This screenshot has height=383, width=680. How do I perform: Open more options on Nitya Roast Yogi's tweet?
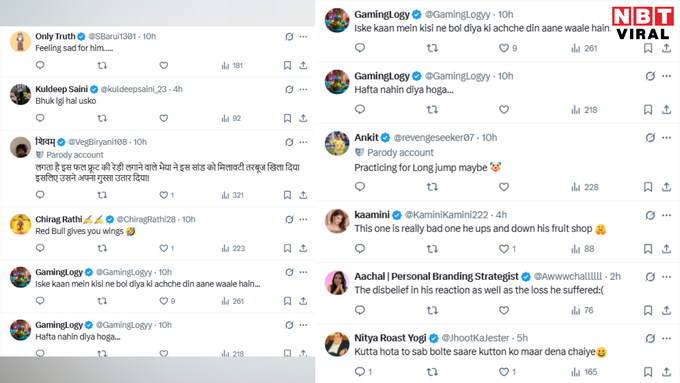667,338
